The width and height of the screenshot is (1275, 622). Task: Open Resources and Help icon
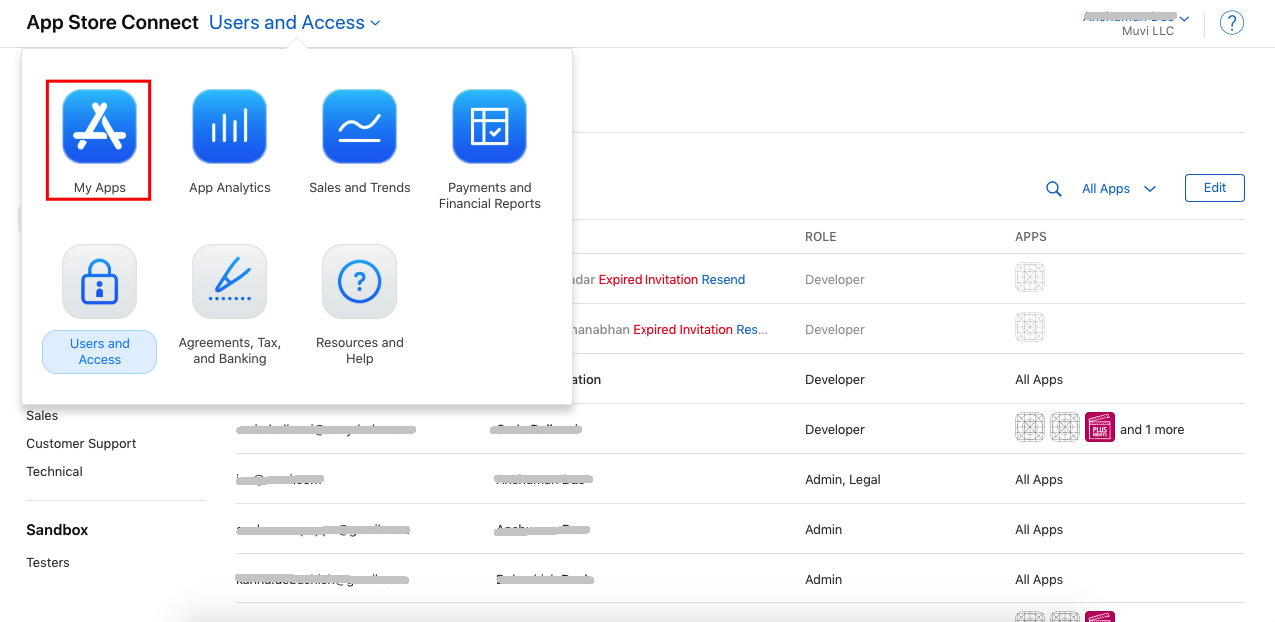(359, 281)
